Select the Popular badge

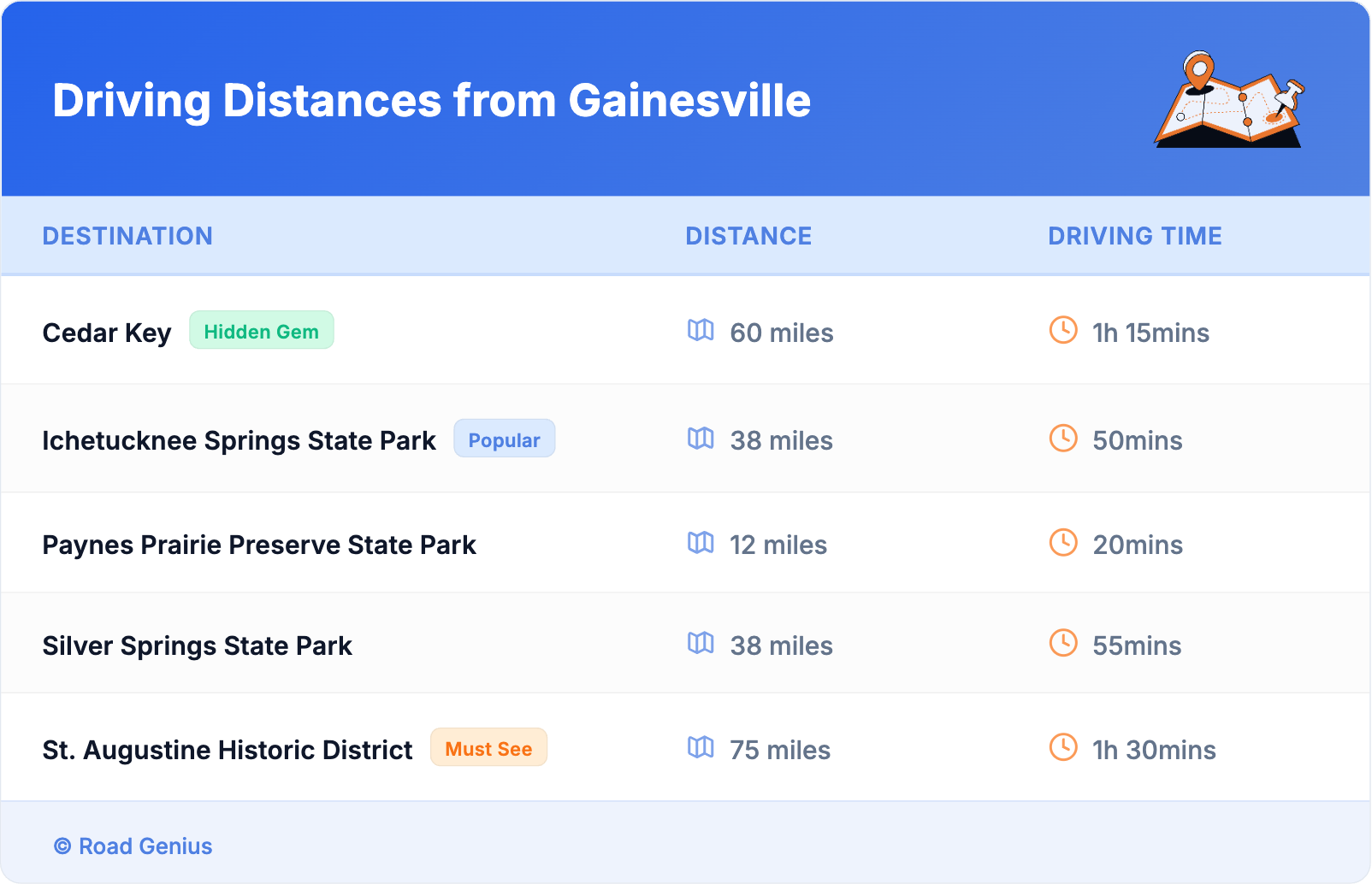point(504,439)
